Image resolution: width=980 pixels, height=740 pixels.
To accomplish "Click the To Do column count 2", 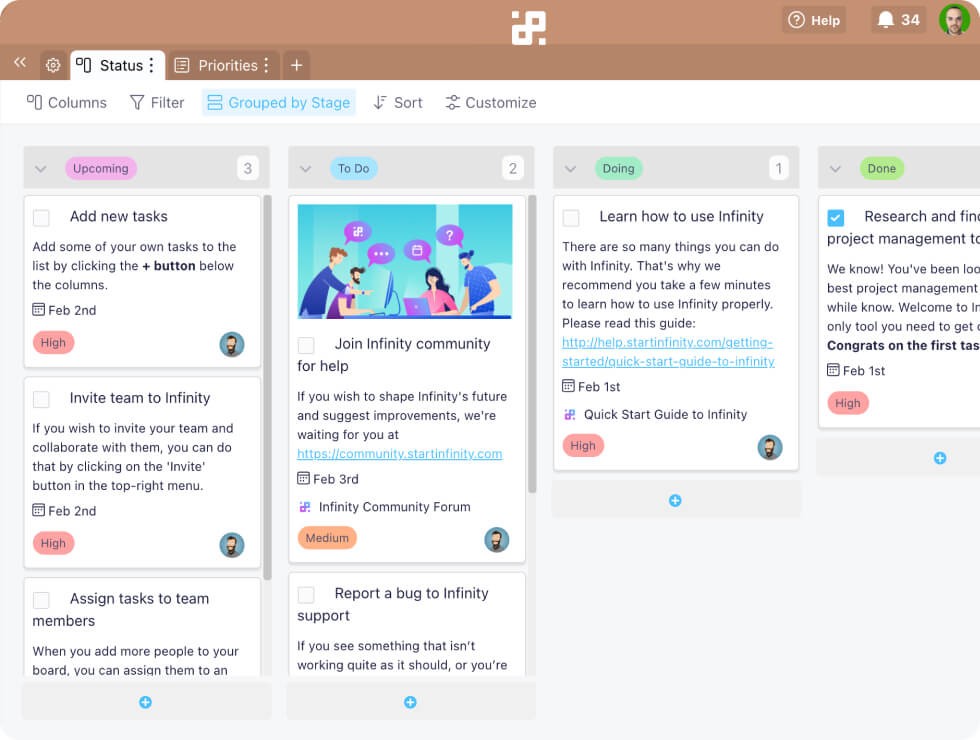I will 512,168.
